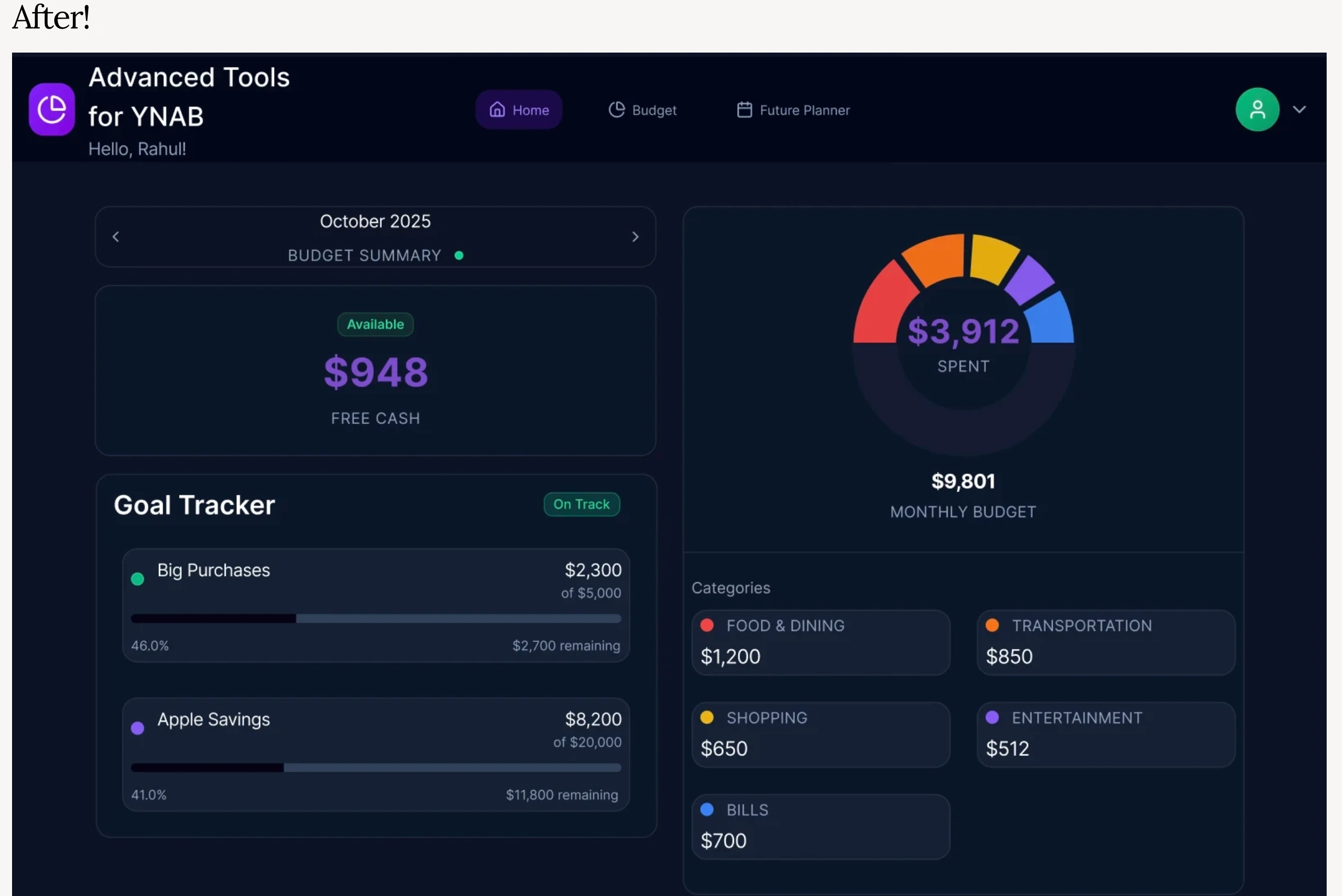The image size is (1342, 896).
Task: Select the Bills category card
Action: click(820, 826)
